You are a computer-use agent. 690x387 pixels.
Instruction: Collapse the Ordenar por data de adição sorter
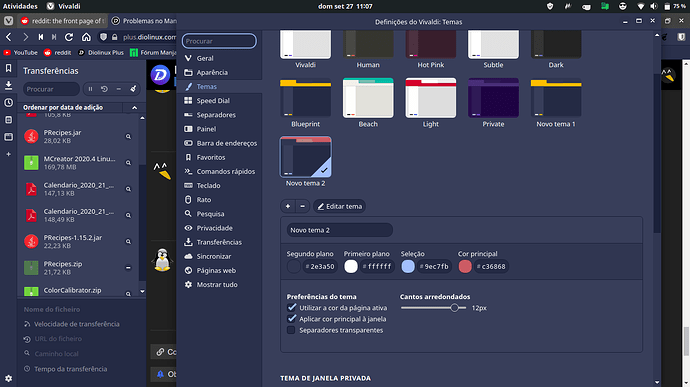coord(134,107)
